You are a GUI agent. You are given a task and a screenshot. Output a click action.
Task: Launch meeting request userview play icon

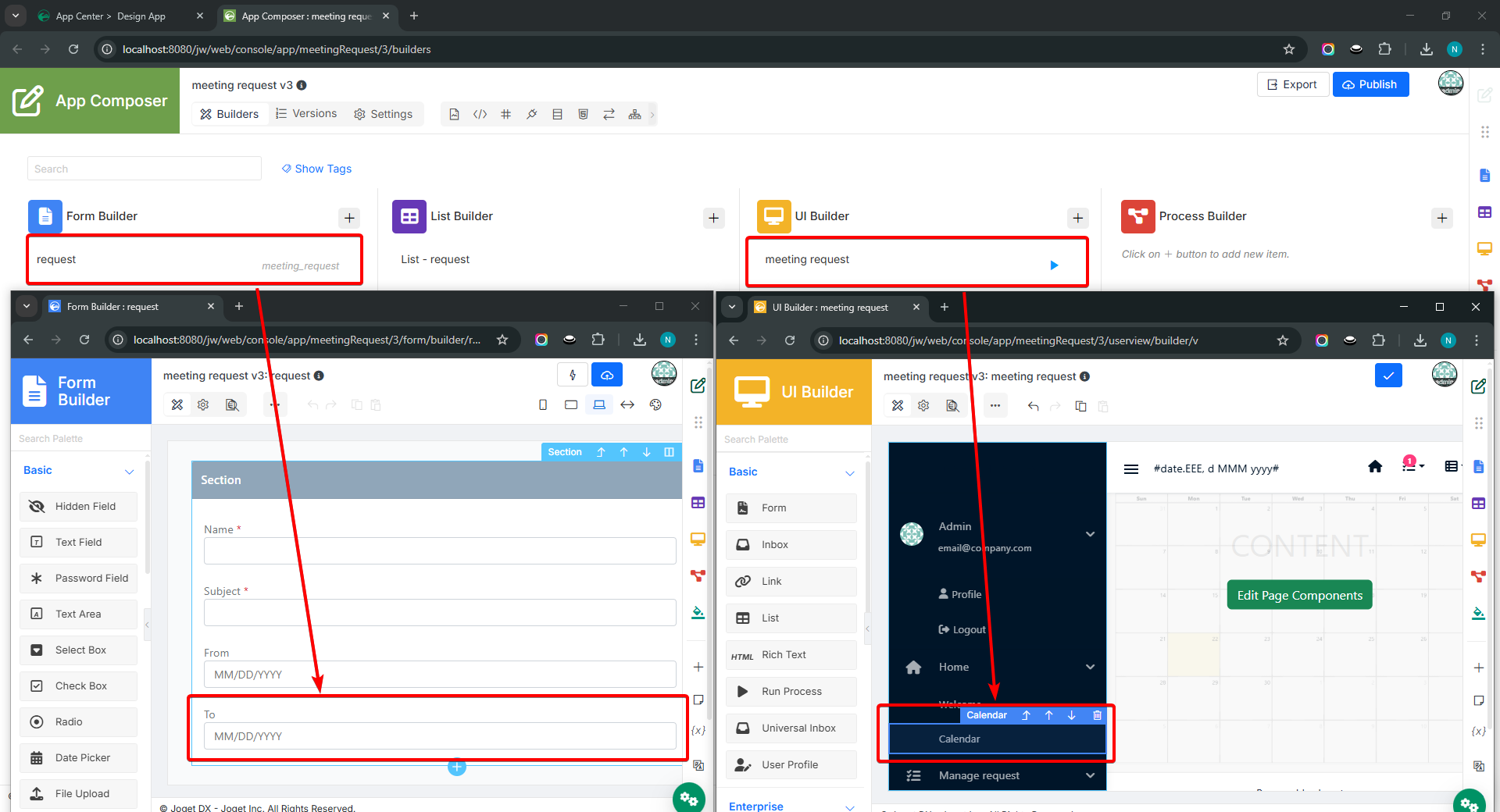[x=1054, y=265]
